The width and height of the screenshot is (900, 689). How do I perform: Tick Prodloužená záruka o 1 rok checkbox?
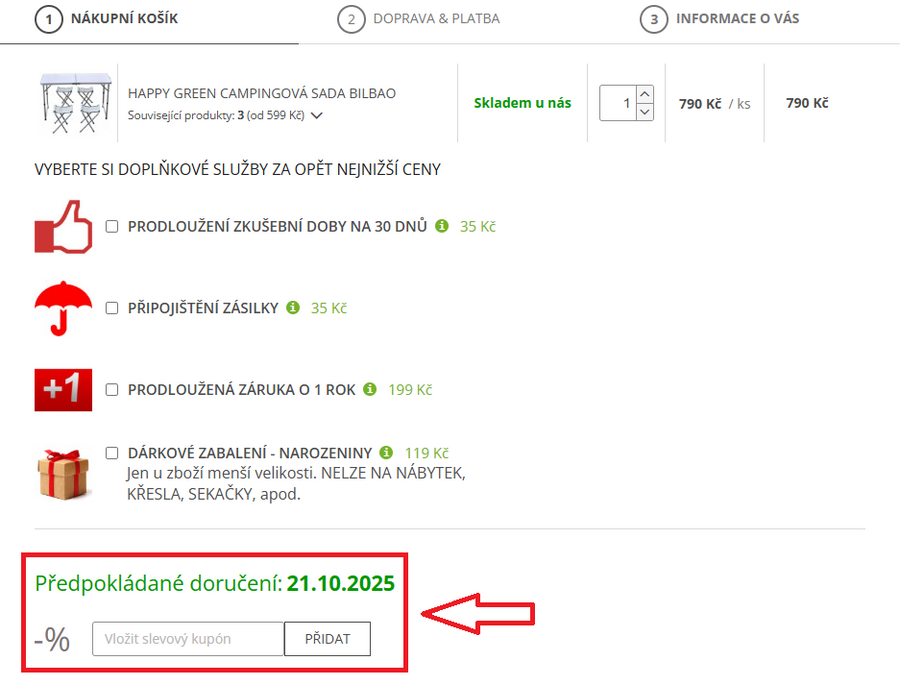point(112,390)
